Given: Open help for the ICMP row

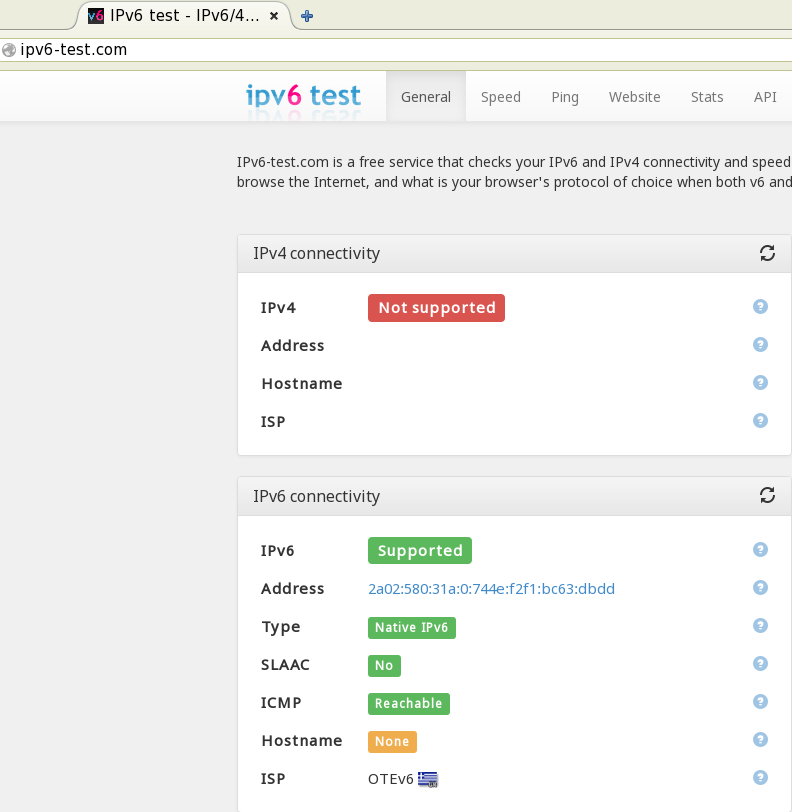Looking at the screenshot, I should click(760, 701).
